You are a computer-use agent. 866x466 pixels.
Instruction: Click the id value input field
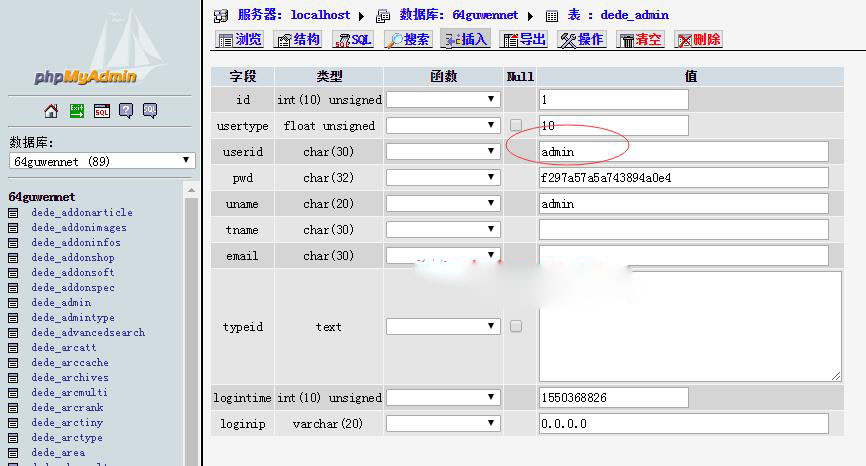[614, 99]
